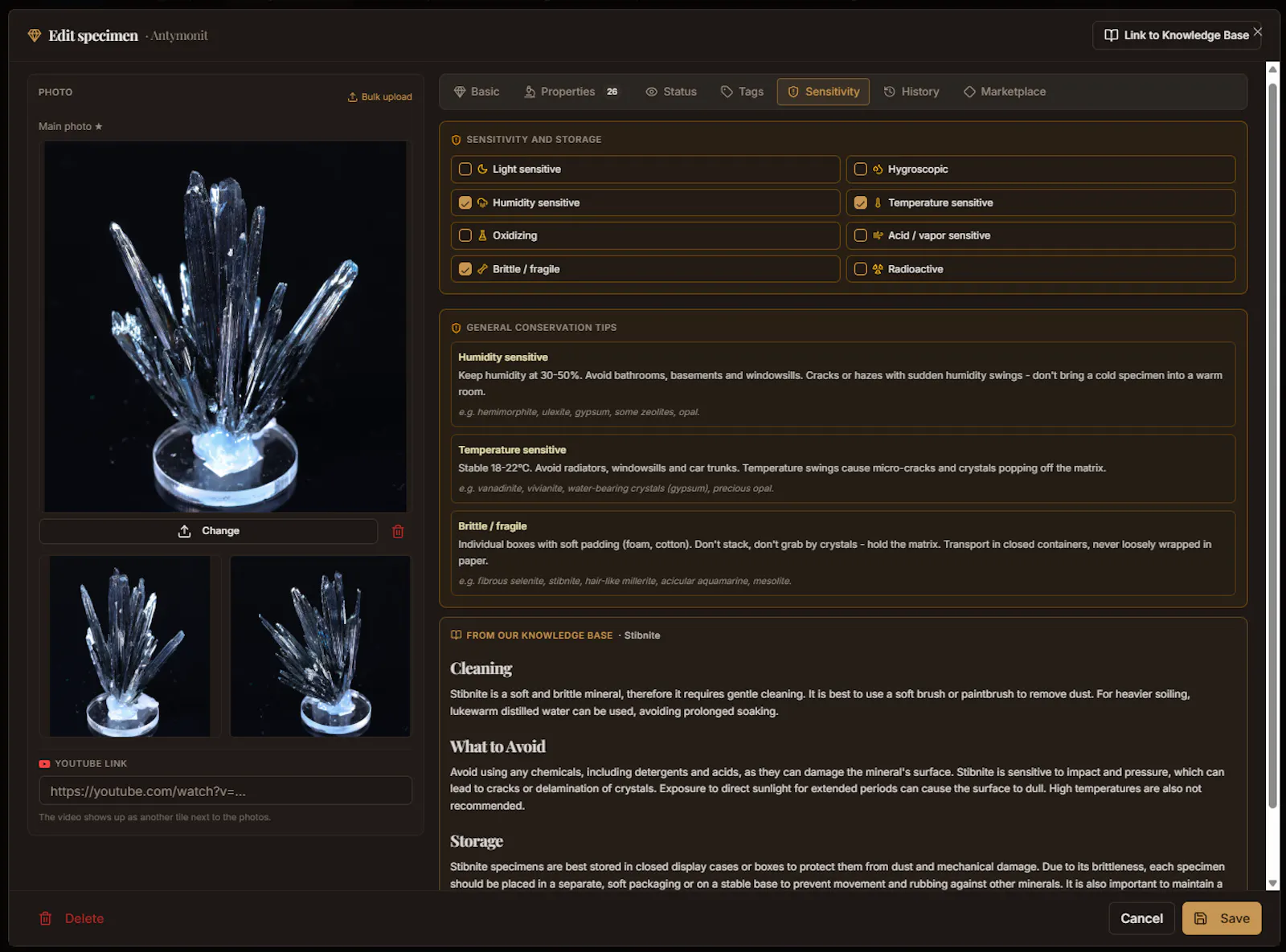Switch to the Basic tab
The image size is (1286, 952).
point(477,92)
